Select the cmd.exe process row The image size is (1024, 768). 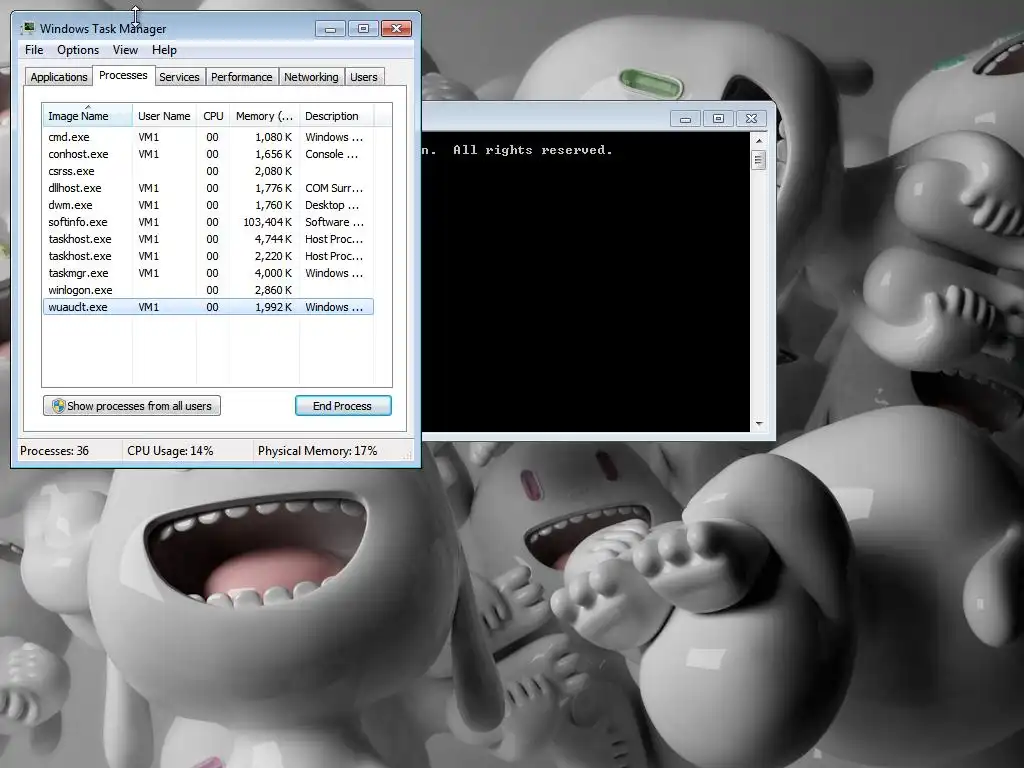208,137
